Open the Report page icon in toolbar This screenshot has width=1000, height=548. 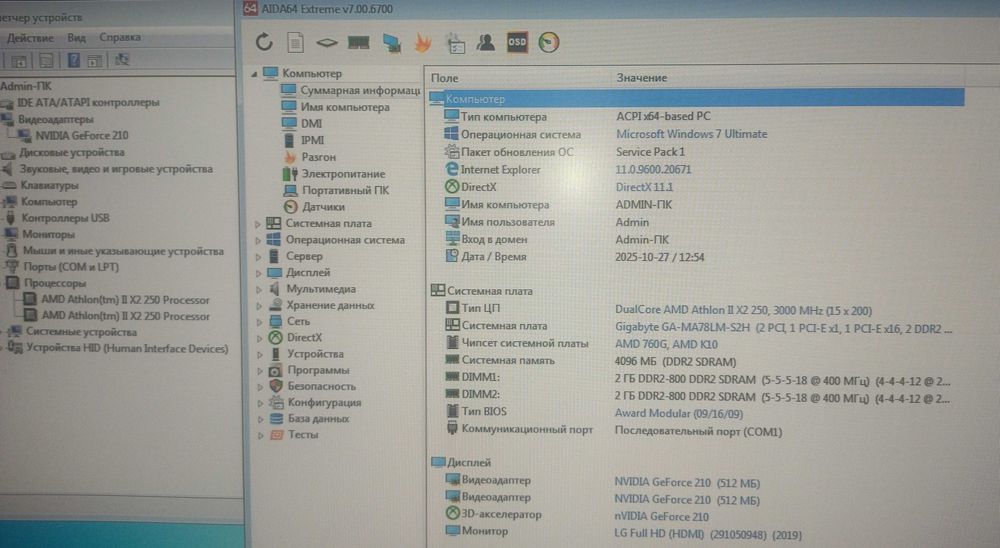295,43
